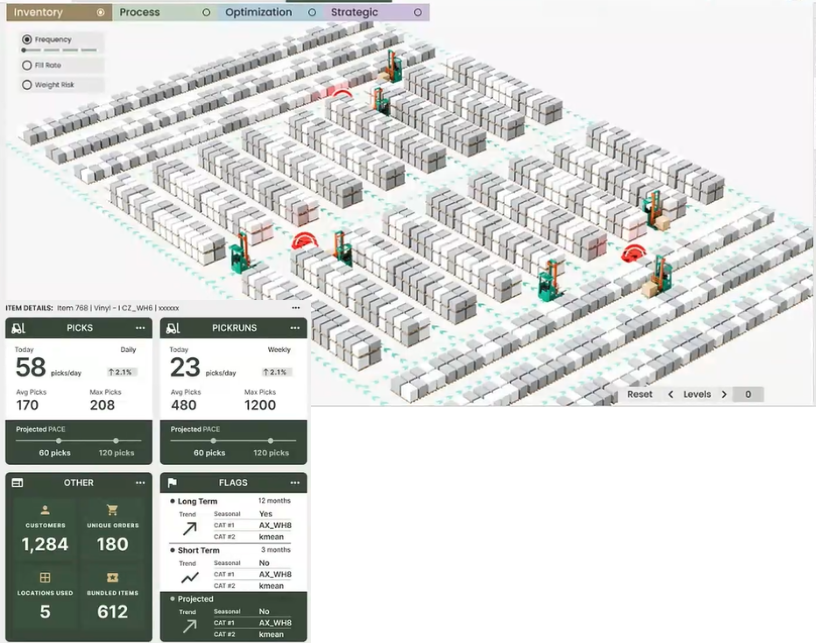Open the PICKS panel three-dot menu
Viewport: 816px width, 643px height.
(x=140, y=328)
